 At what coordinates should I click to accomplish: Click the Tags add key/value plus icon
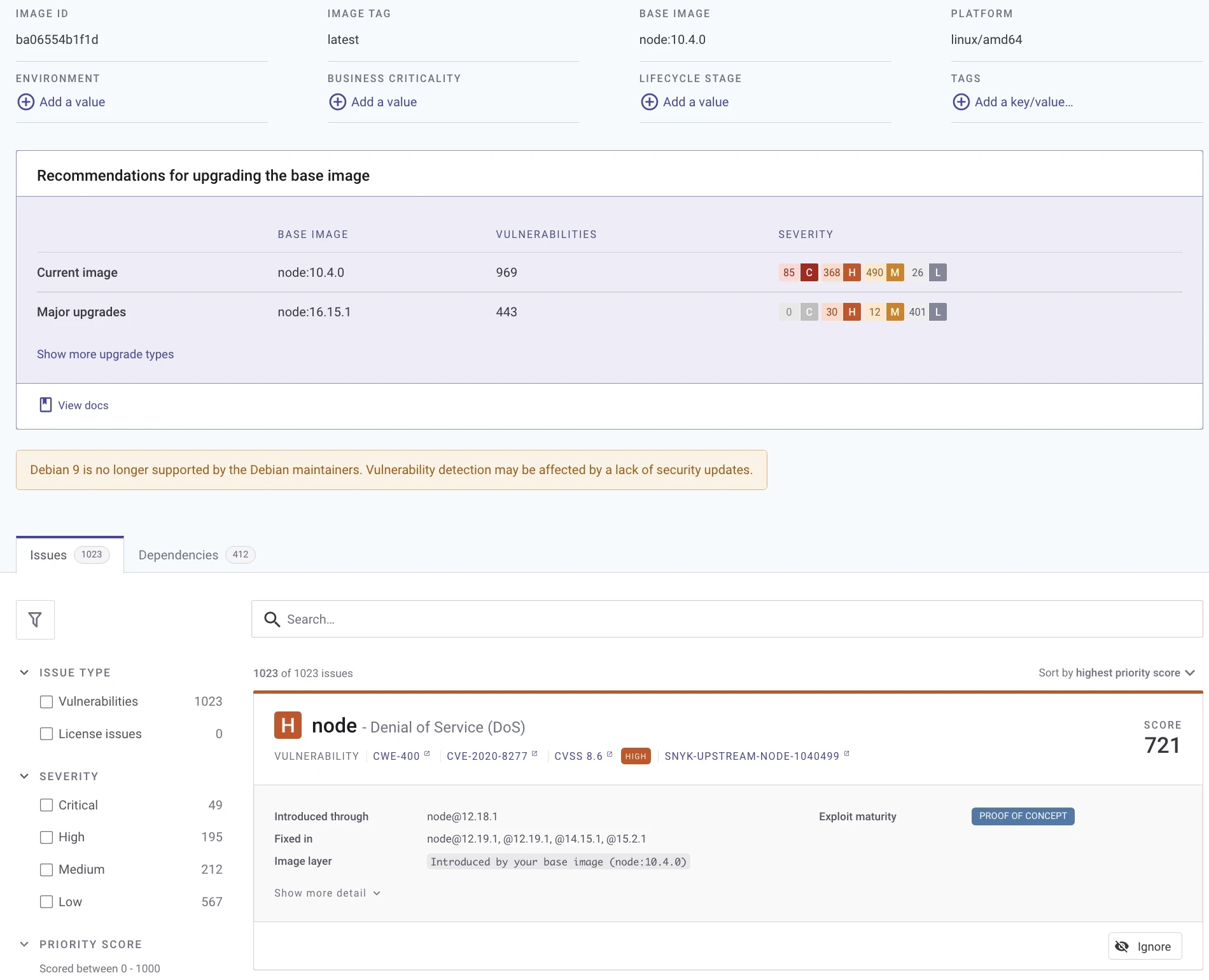[x=961, y=102]
